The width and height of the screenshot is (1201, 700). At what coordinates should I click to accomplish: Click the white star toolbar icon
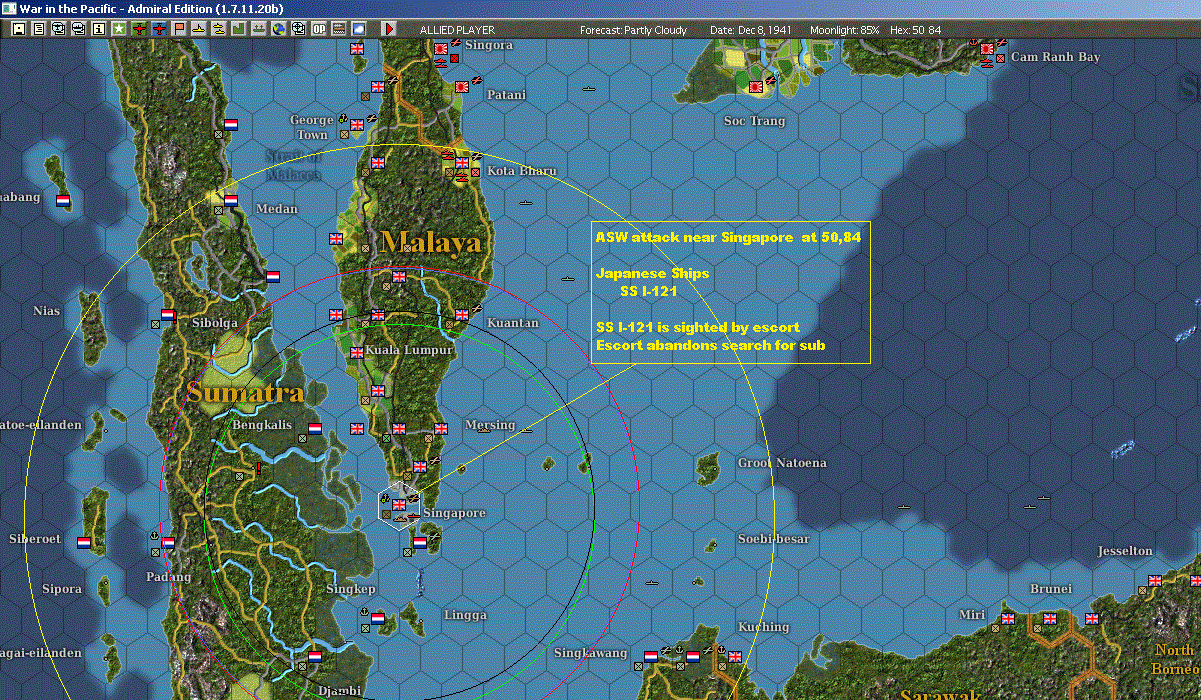pos(119,29)
